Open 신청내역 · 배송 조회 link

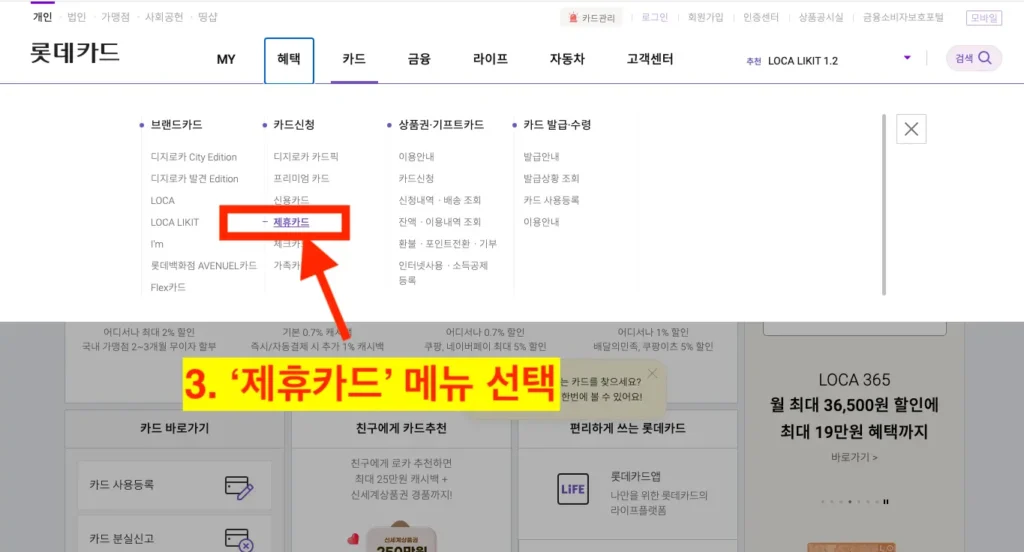[x=440, y=200]
